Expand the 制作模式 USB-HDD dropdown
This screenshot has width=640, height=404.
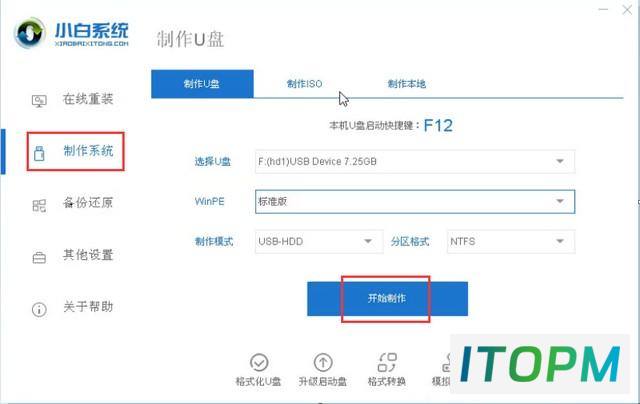click(x=319, y=242)
